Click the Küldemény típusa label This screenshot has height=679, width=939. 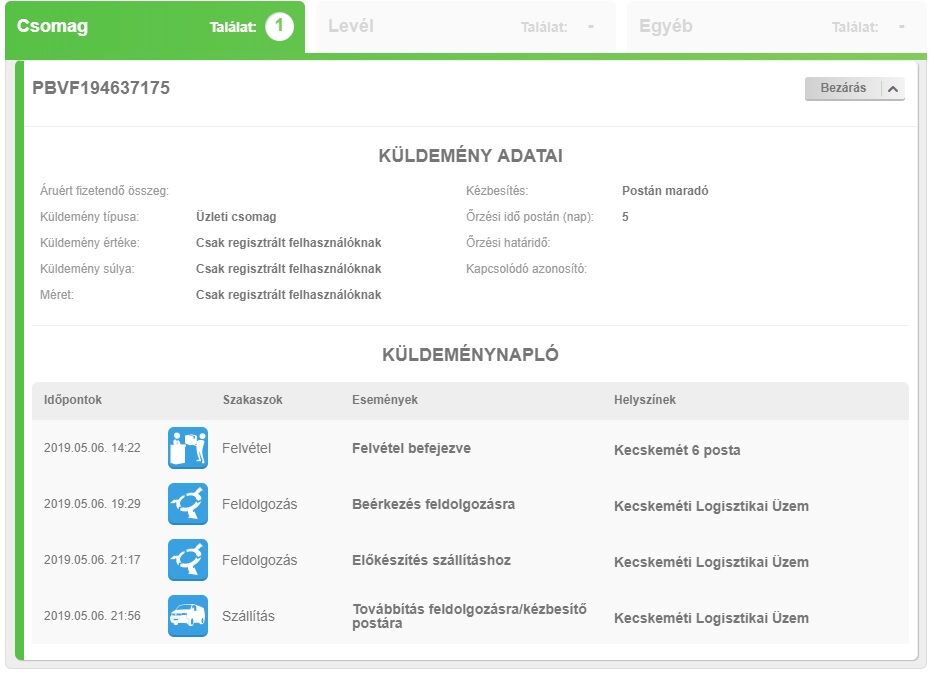(89, 217)
